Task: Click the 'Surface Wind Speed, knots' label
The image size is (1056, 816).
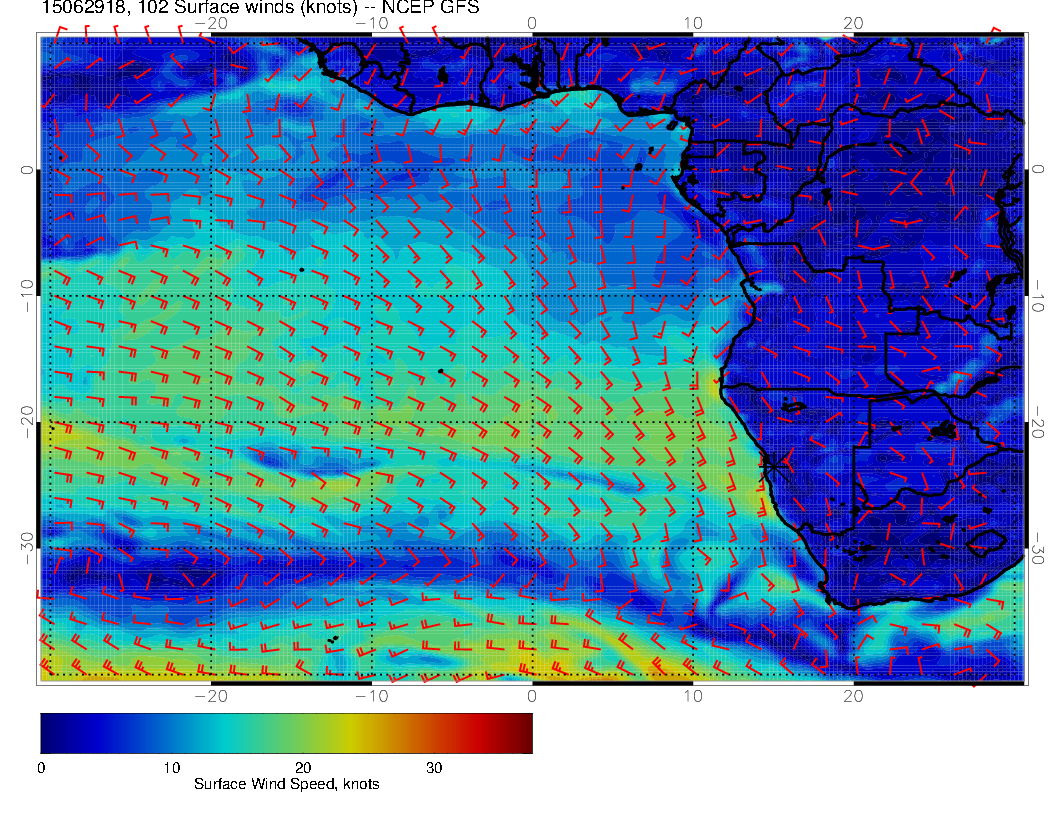Action: tap(286, 784)
